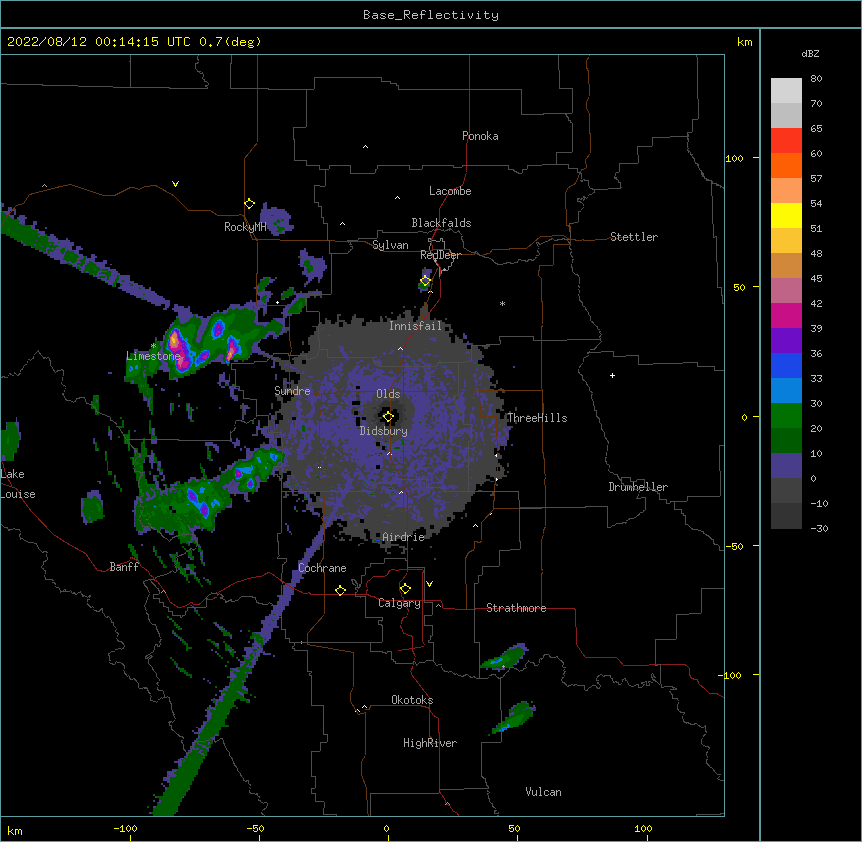The image size is (862, 842).
Task: Click the Banff label
Action: 124,567
